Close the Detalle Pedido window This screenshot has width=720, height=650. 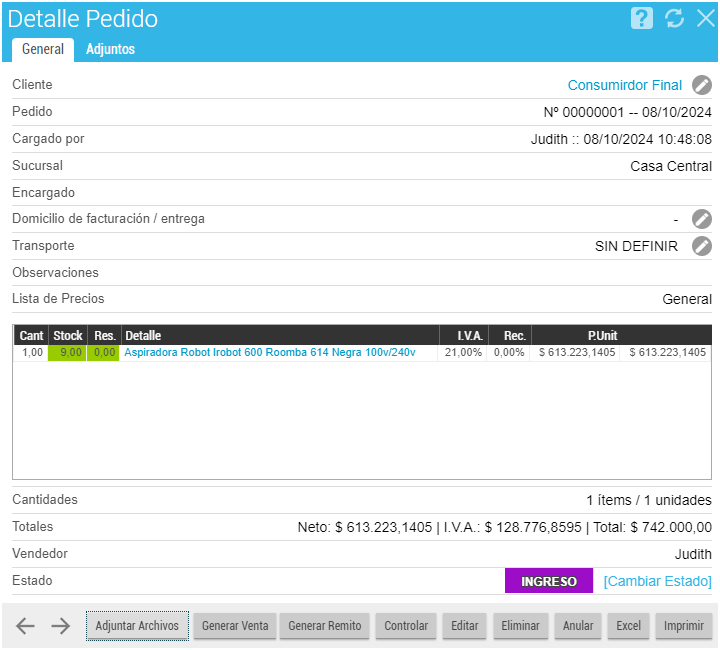coord(705,18)
